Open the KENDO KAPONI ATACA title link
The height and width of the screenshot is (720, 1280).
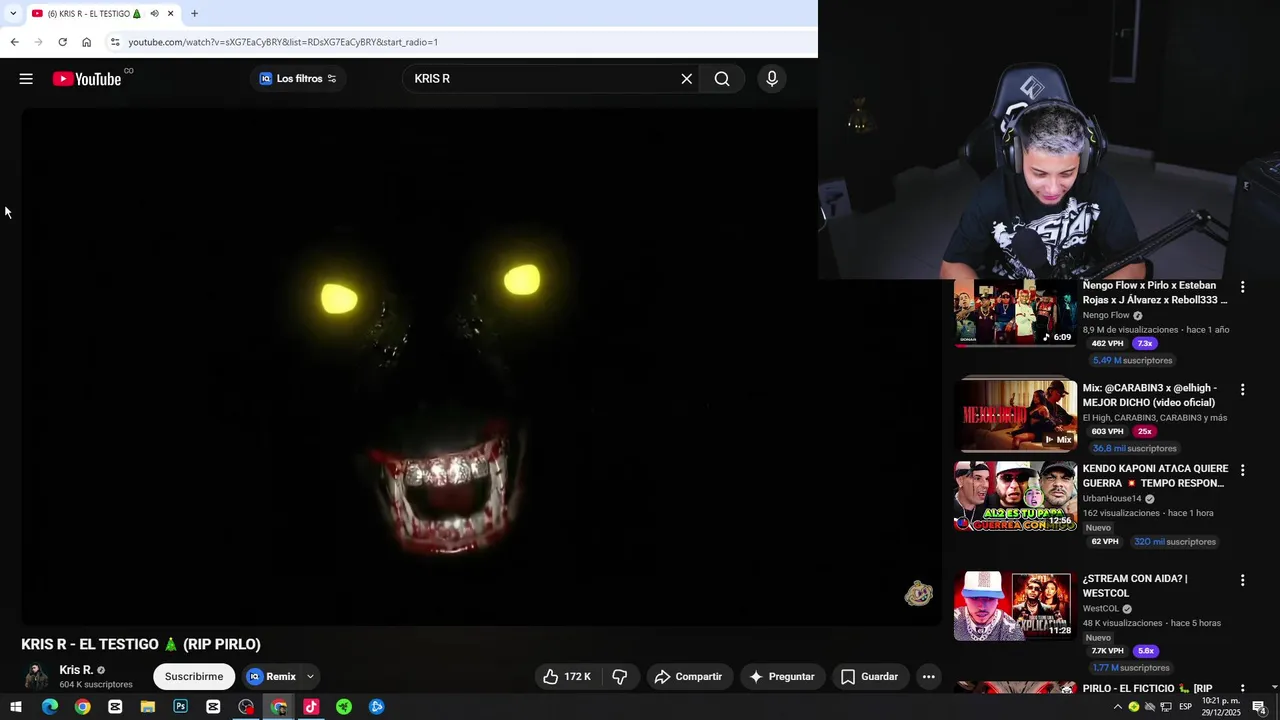pyautogui.click(x=1155, y=476)
